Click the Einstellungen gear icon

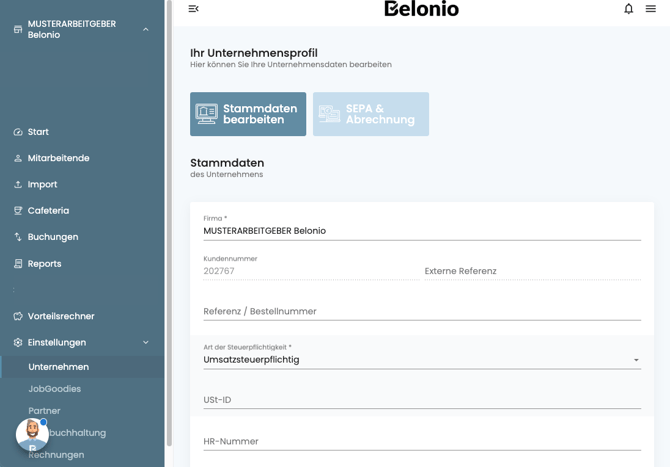(18, 343)
